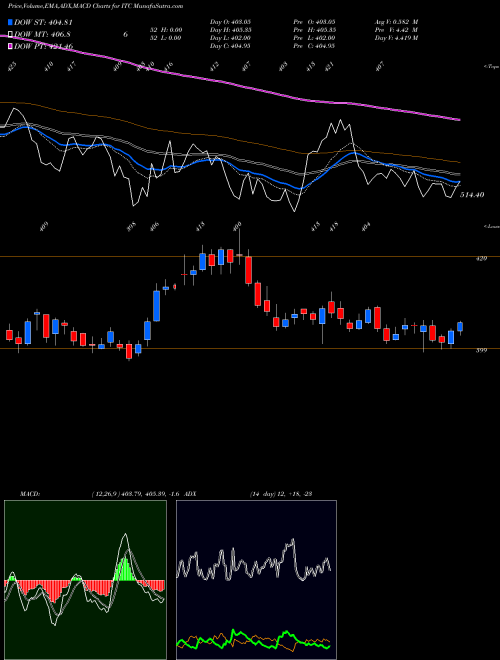The image size is (500, 660).
Task: Click the MACD '(12,26,9)' parameter values text
Action: [x=136, y=494]
